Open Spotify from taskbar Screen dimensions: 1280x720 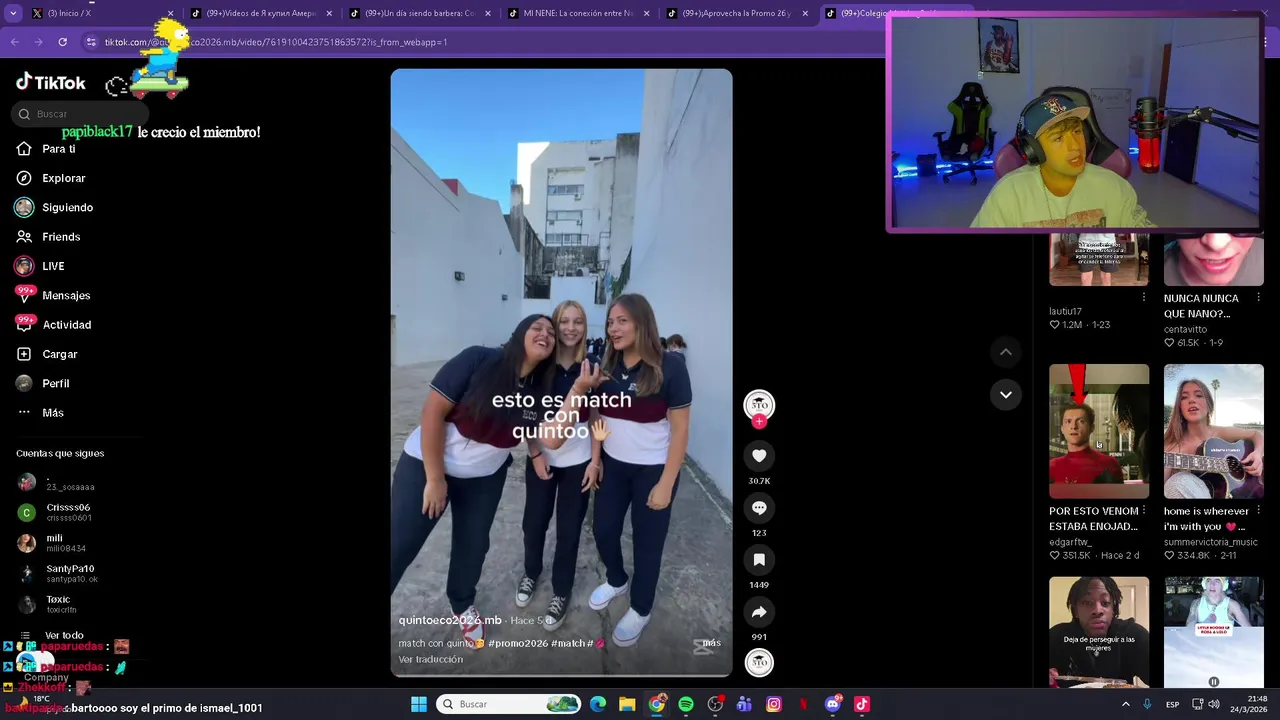686,704
